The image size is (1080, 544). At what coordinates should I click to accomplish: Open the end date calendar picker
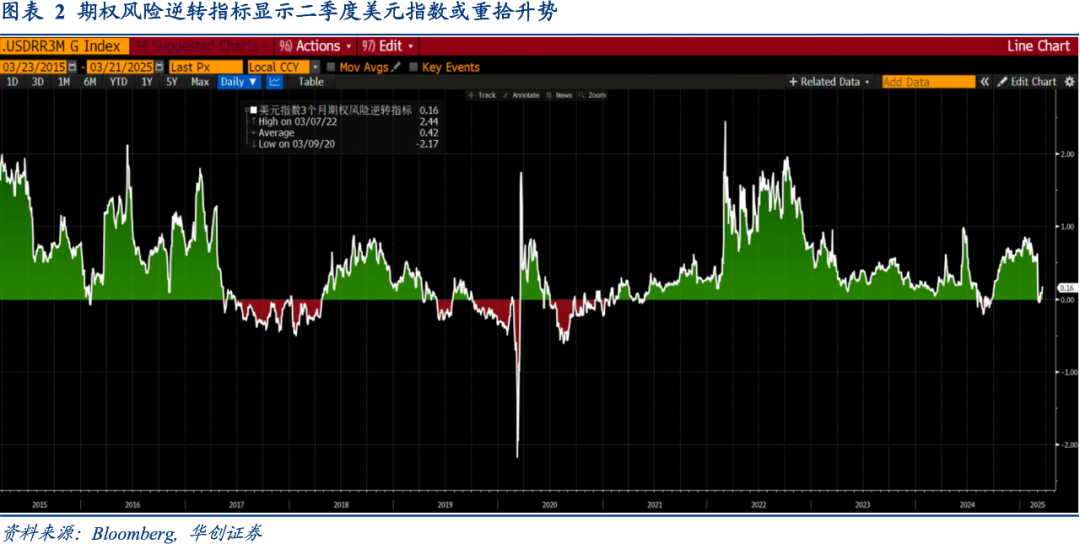pos(160,67)
